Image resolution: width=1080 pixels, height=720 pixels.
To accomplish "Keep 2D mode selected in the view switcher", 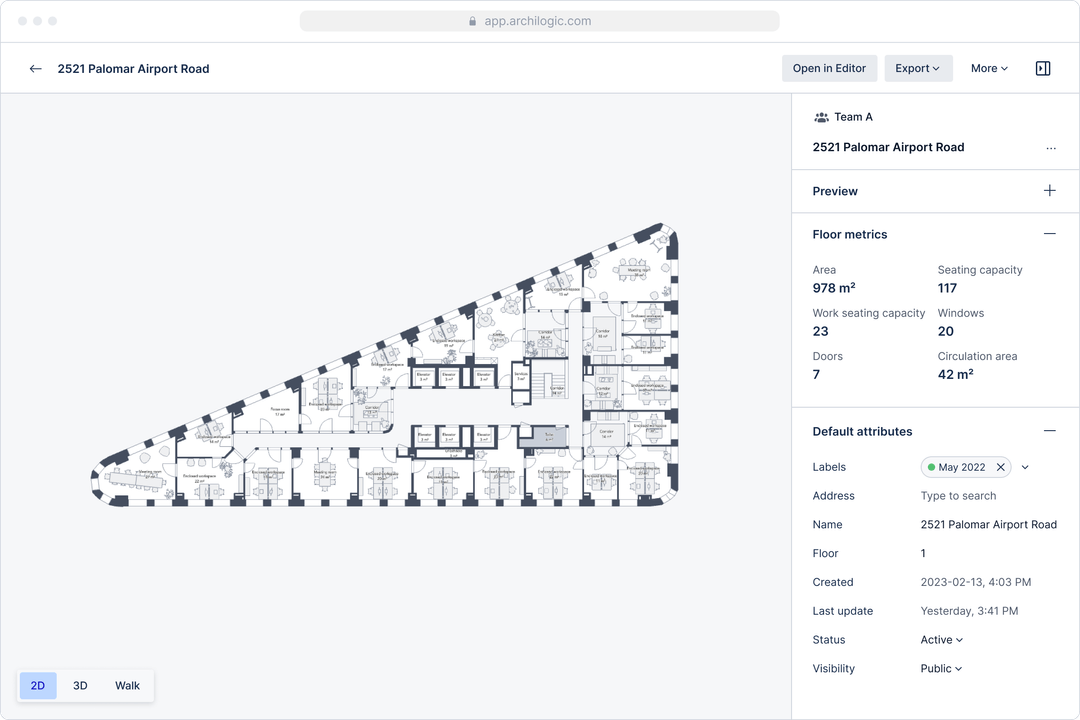I will click(37, 685).
